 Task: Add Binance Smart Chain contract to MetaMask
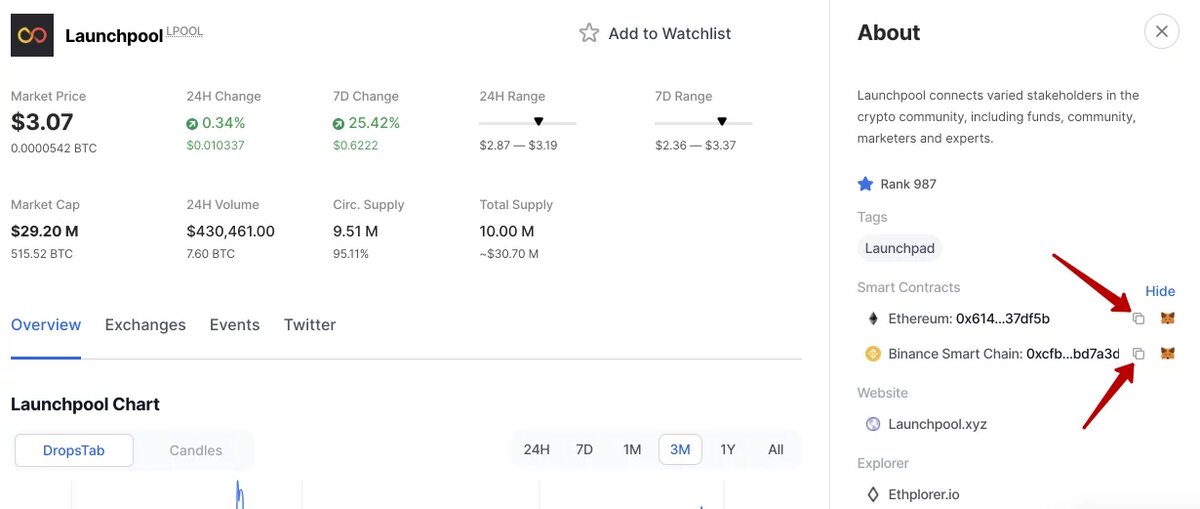click(x=1167, y=353)
